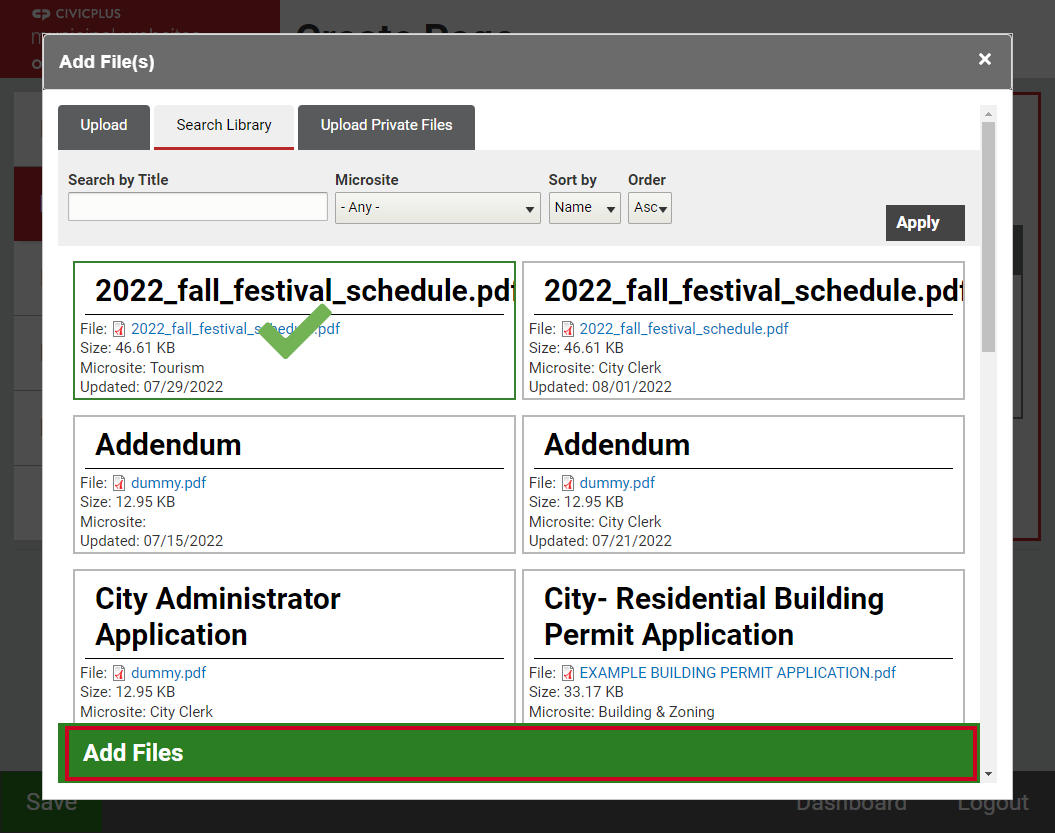Click 'Microsite: Building & Zoning' text
This screenshot has width=1055, height=833.
[622, 712]
